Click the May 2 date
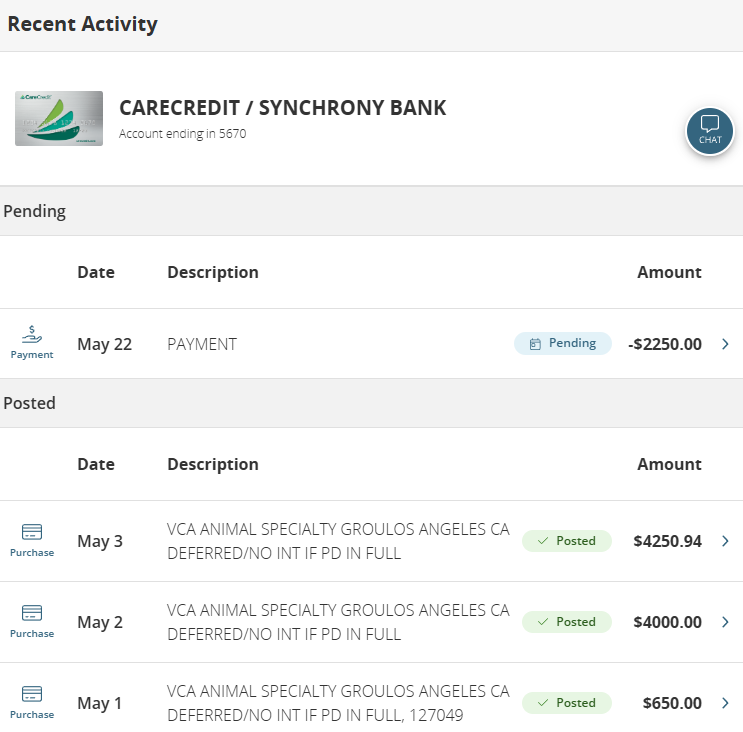743x732 pixels. click(x=100, y=622)
